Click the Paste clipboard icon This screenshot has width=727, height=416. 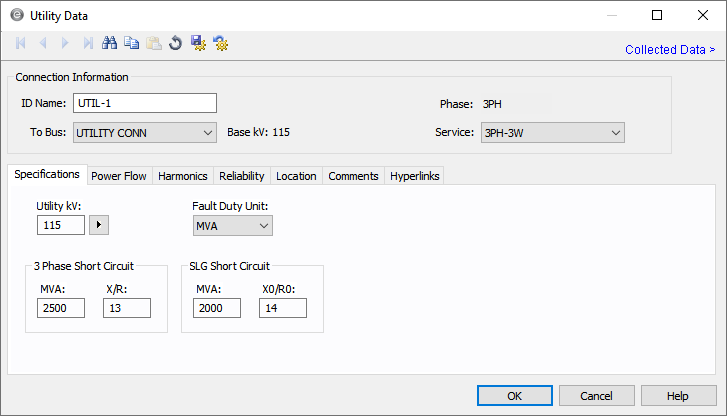(x=153, y=43)
